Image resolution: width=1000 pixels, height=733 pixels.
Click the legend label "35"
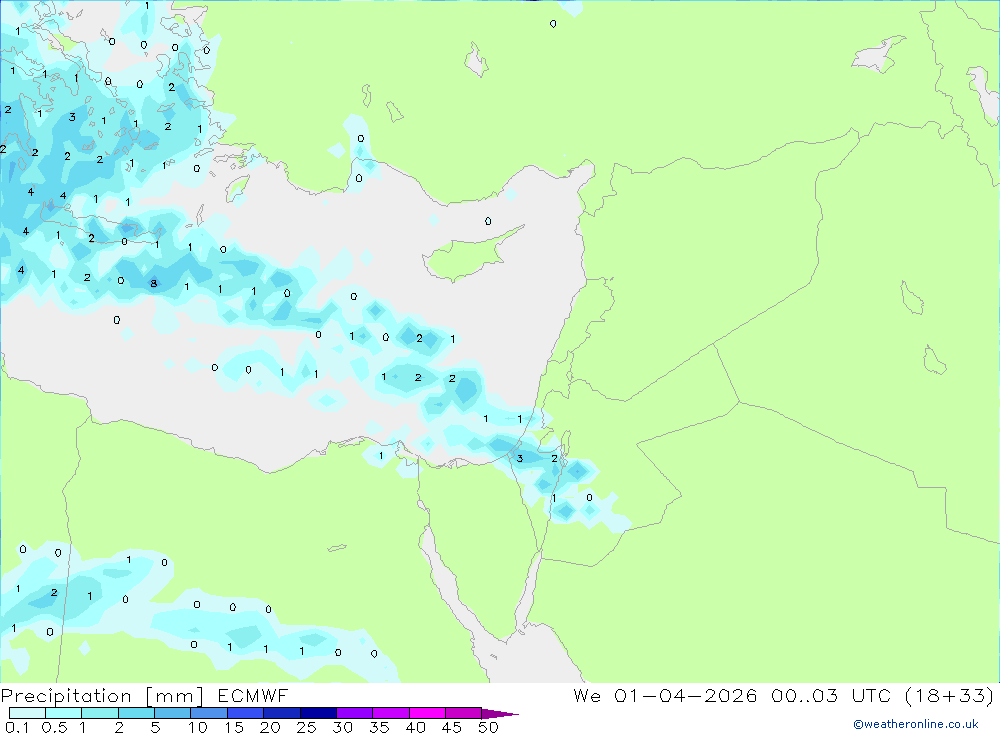tap(379, 727)
